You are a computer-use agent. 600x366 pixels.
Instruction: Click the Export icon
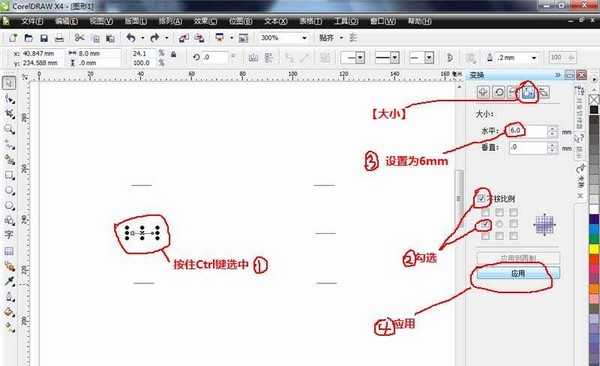[x=199, y=38]
